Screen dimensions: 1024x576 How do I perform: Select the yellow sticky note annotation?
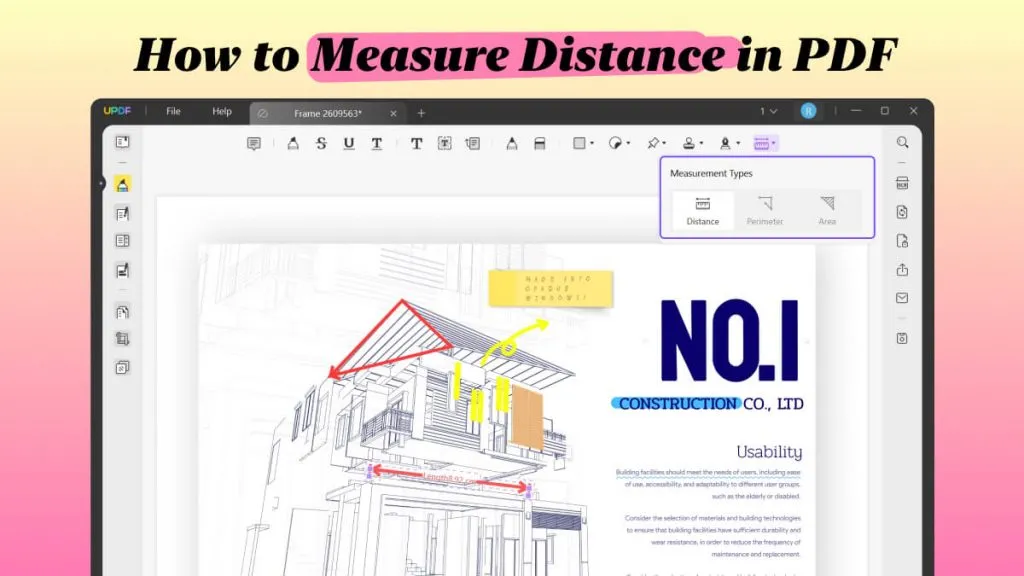tap(551, 289)
